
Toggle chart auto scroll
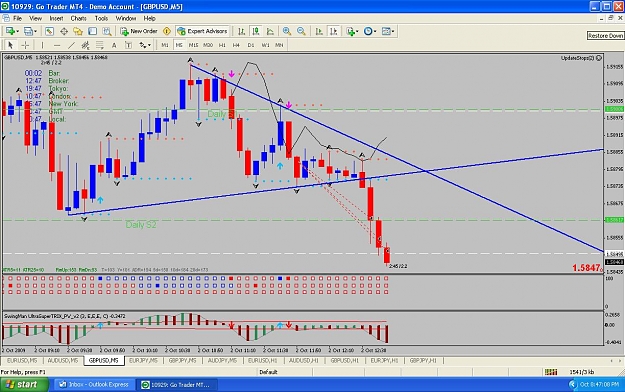[x=319, y=31]
